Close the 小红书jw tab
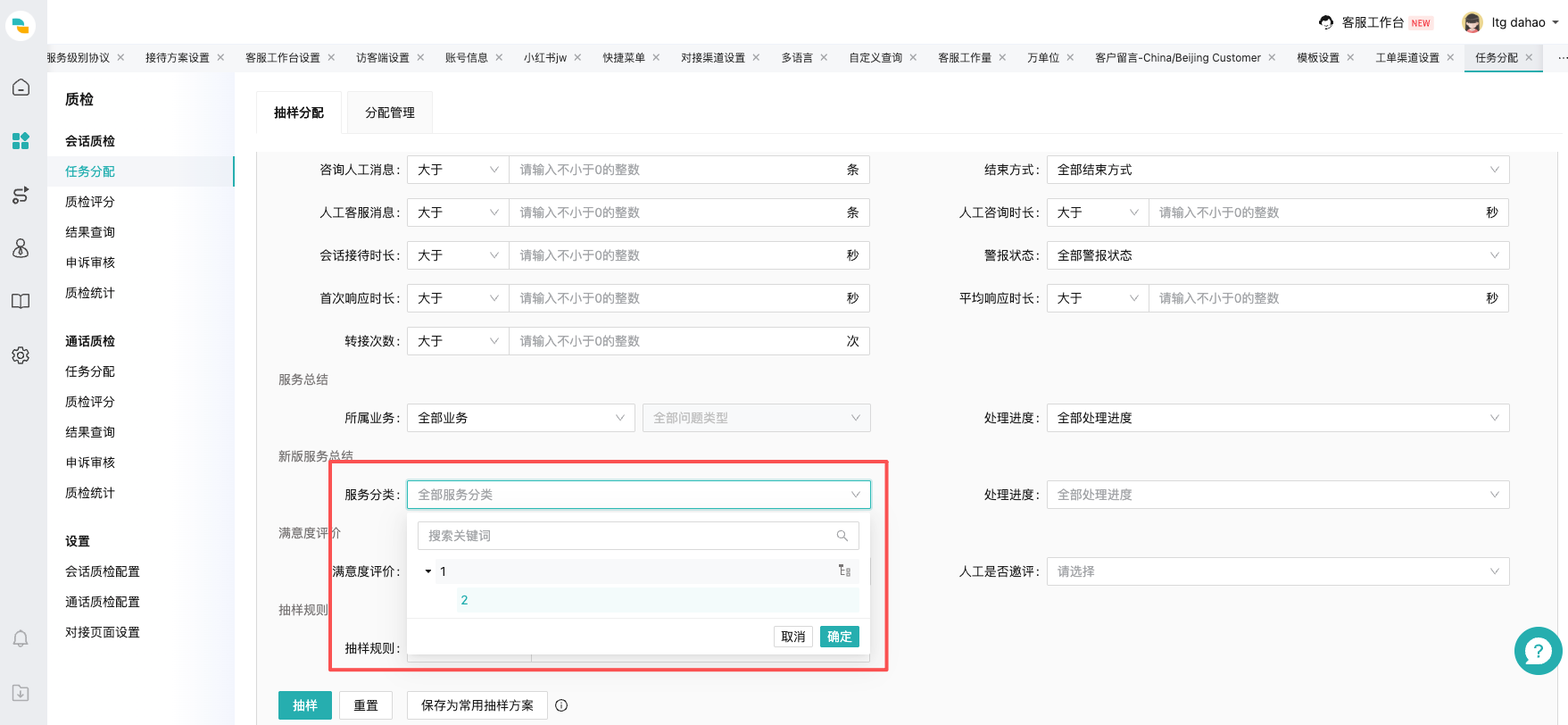The image size is (1568, 725). (577, 57)
